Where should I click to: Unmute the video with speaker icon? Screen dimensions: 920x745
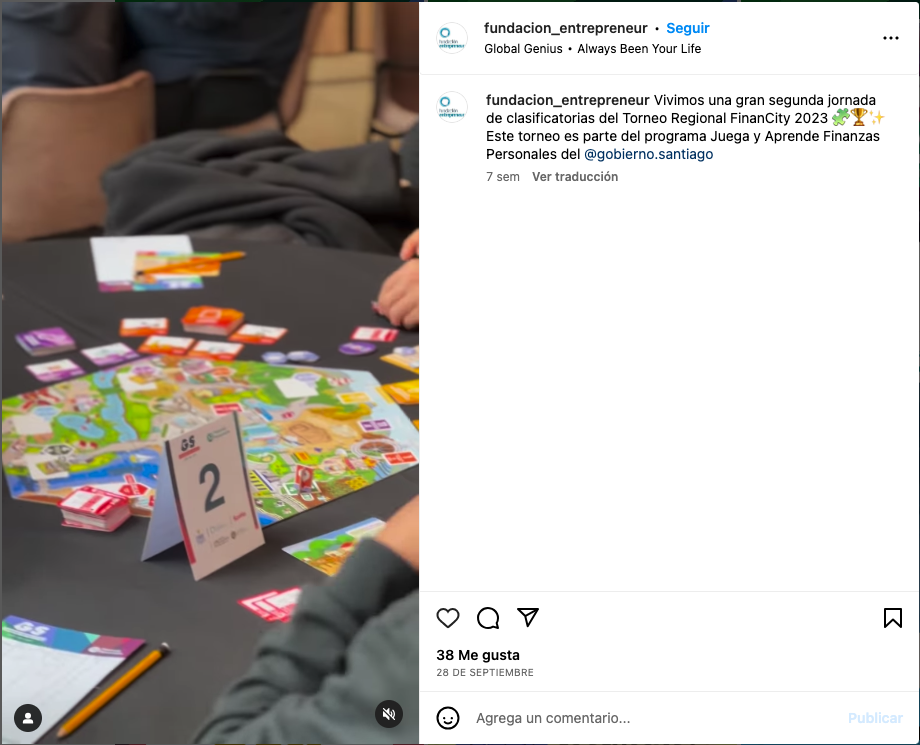[389, 713]
